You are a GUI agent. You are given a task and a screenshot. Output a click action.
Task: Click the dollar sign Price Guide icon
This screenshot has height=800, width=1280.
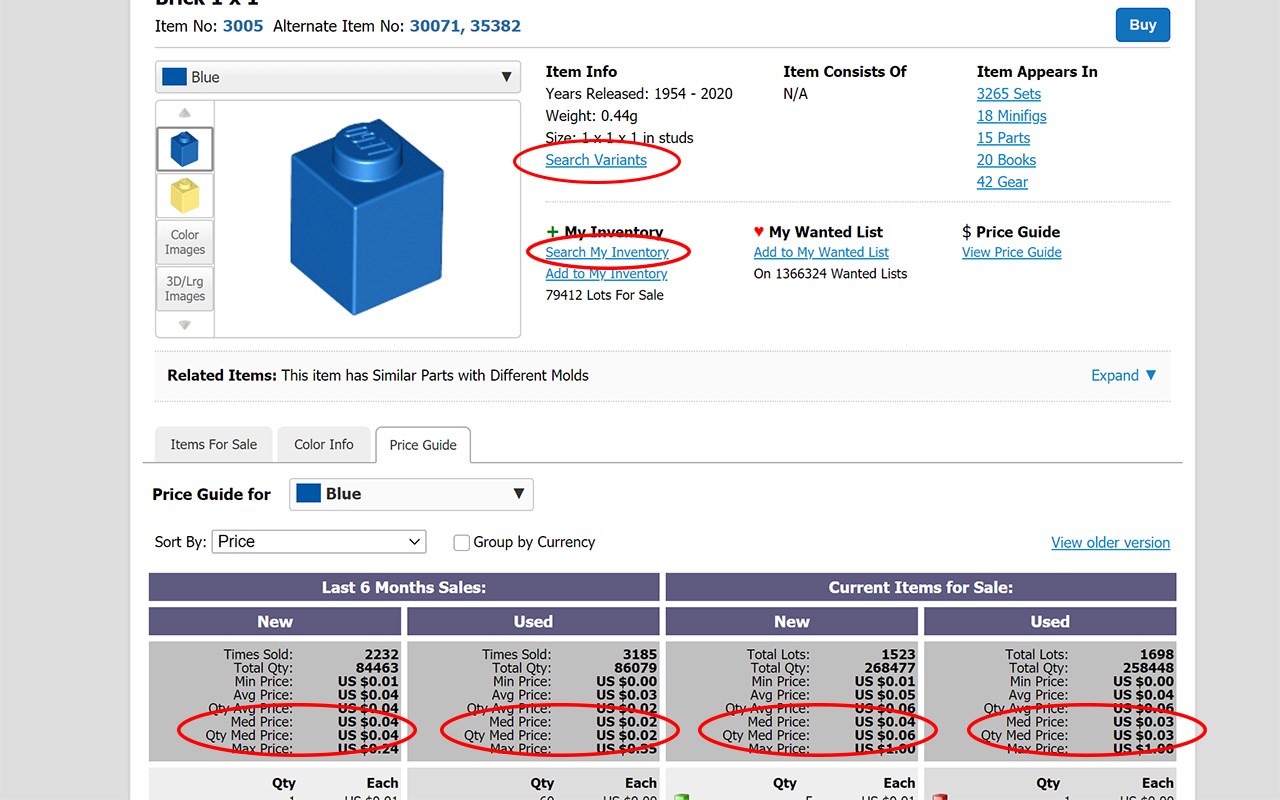coord(966,232)
